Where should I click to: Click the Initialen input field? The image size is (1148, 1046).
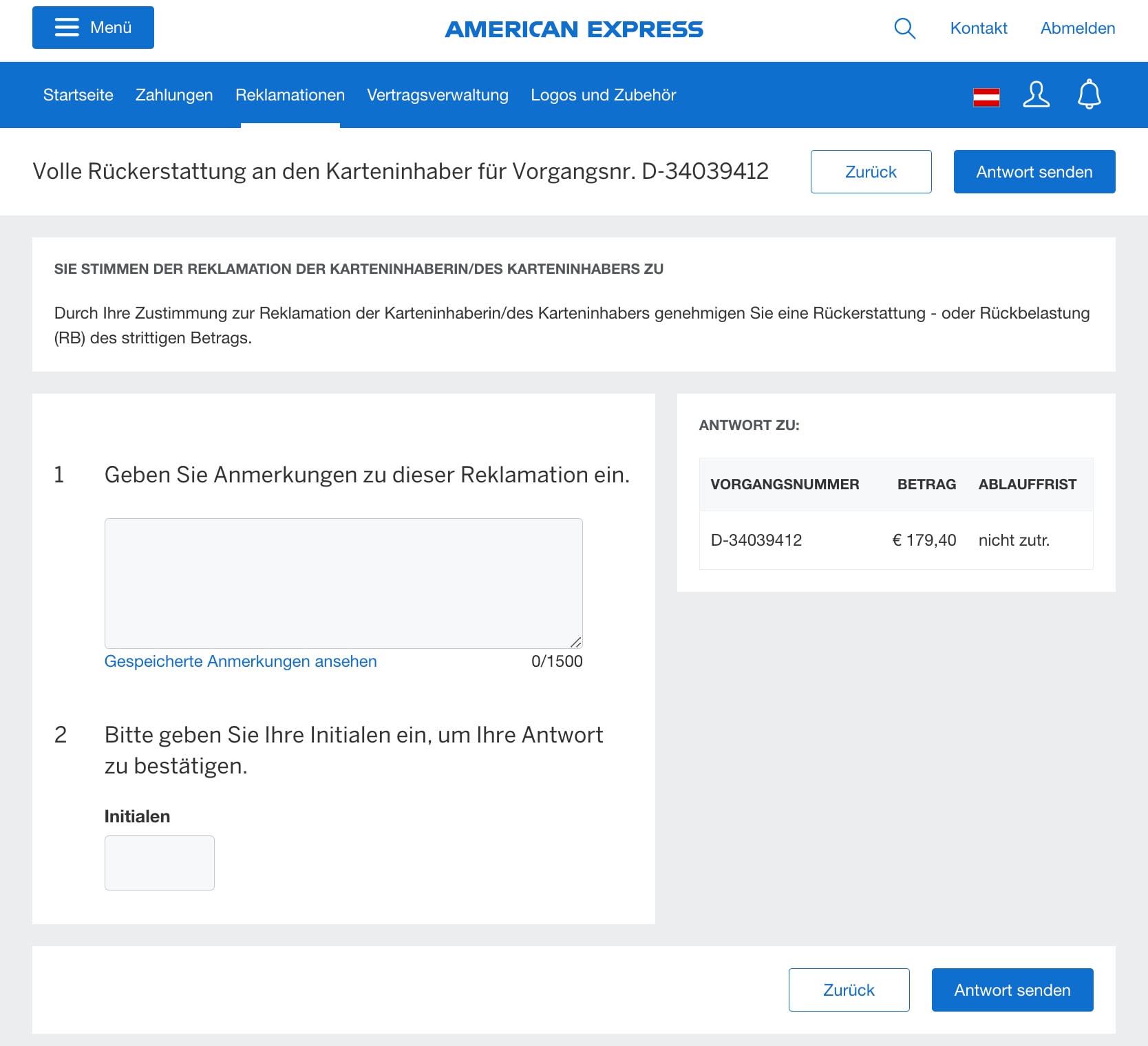159,862
